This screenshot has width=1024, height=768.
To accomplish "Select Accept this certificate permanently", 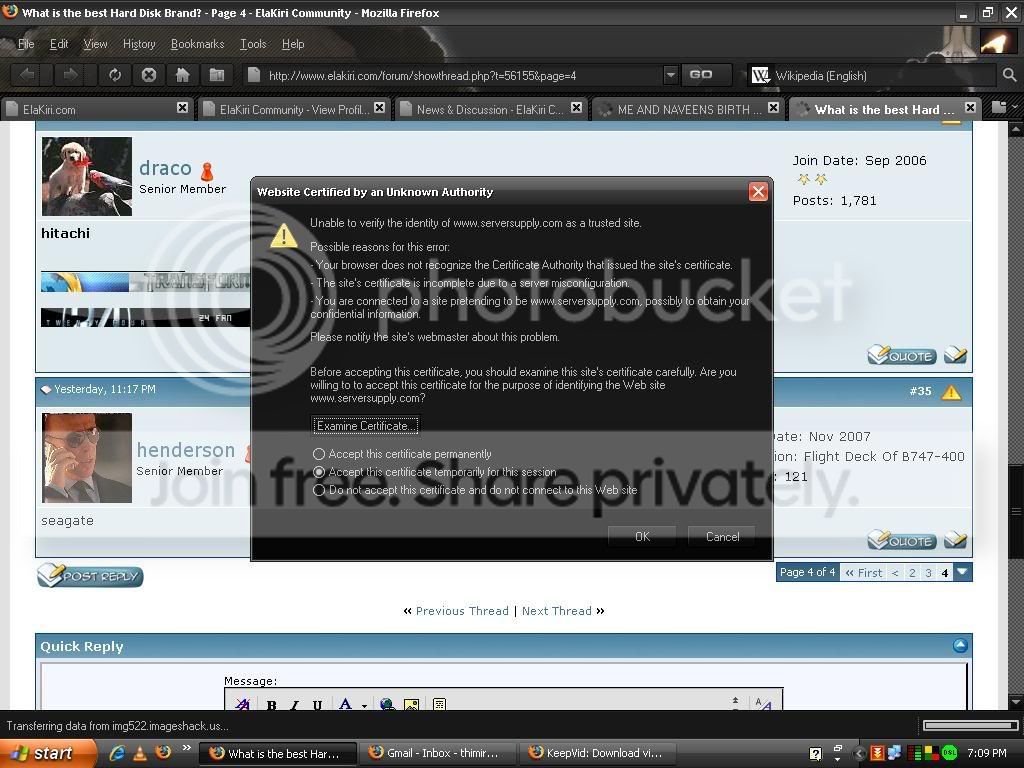I will [319, 453].
